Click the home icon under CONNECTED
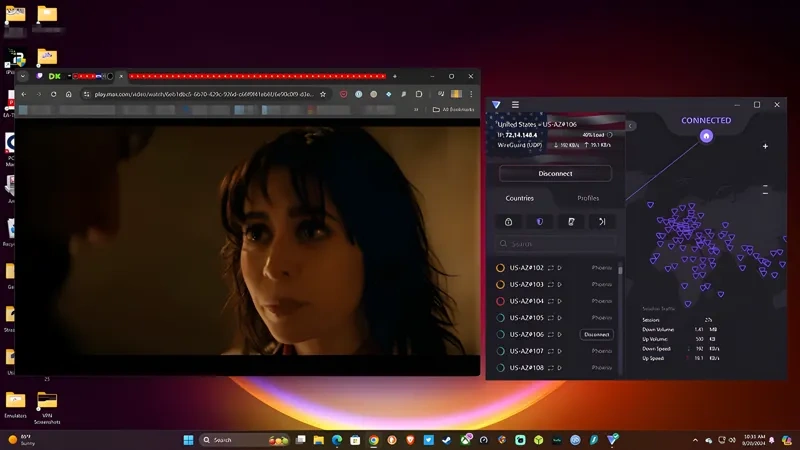This screenshot has height=450, width=800. (x=706, y=136)
